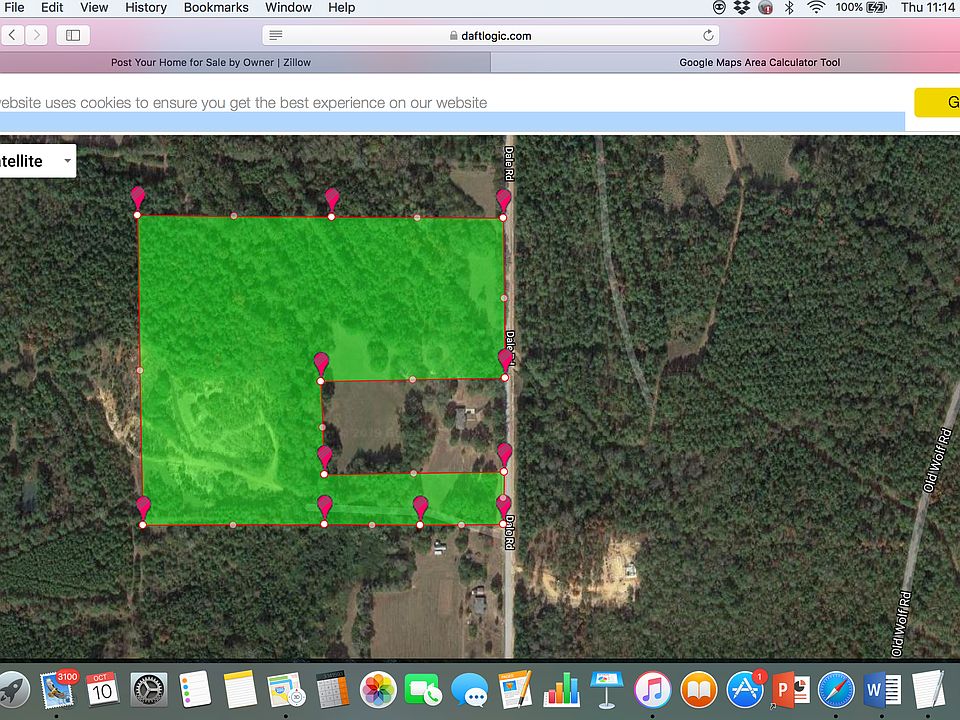This screenshot has height=720, width=960.
Task: Open the View menu
Action: coord(94,7)
